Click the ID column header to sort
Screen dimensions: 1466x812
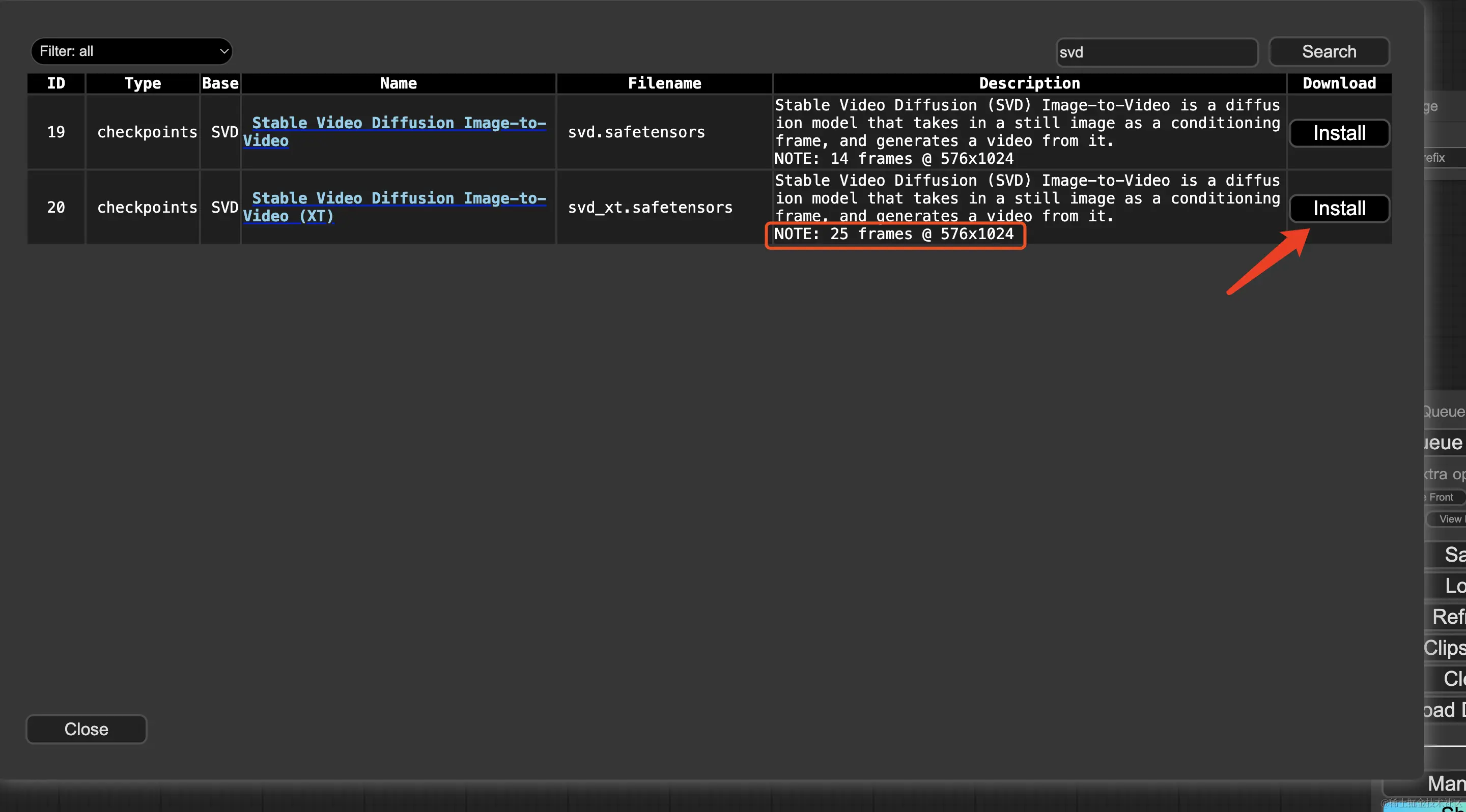(x=56, y=83)
